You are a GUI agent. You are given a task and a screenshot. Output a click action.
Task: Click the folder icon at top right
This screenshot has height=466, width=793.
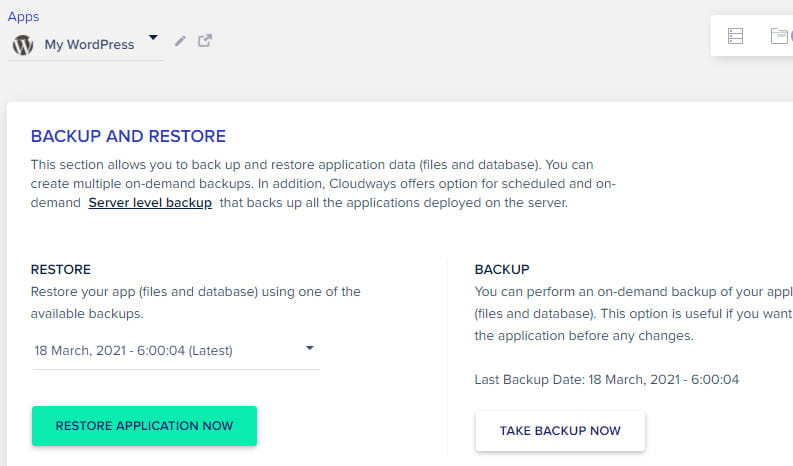pos(780,36)
